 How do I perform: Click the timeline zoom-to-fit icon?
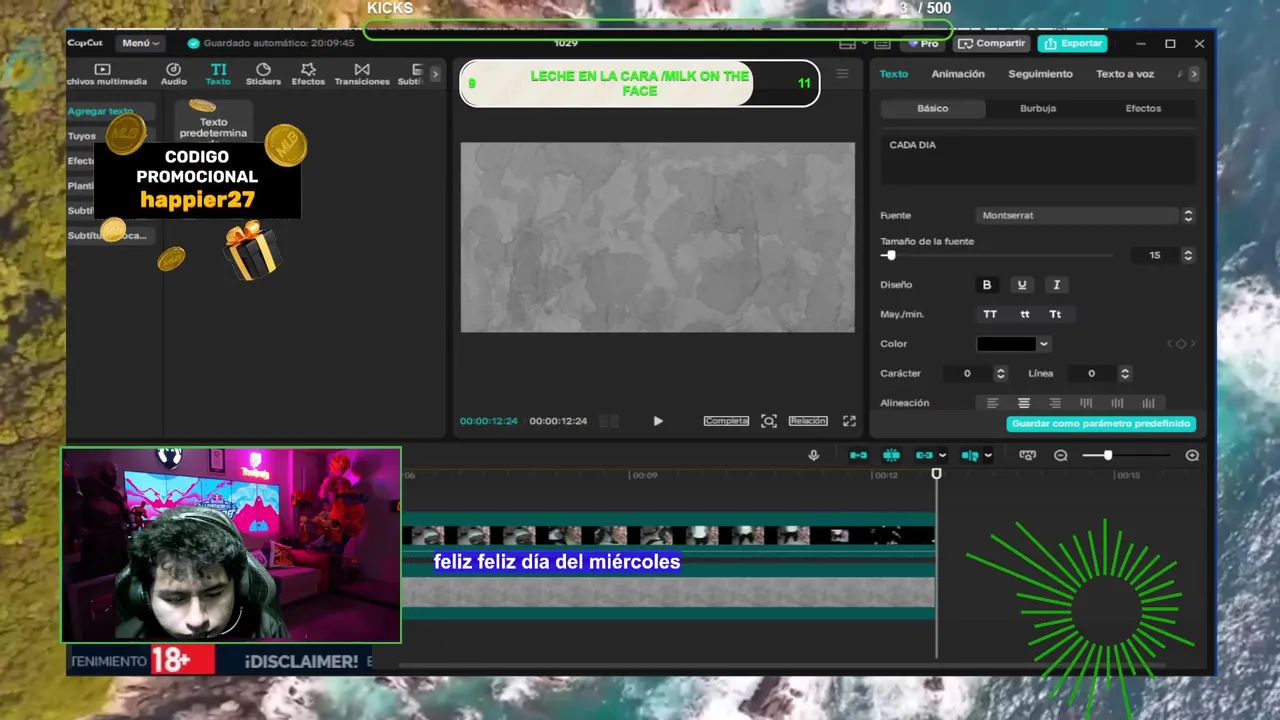(1027, 455)
